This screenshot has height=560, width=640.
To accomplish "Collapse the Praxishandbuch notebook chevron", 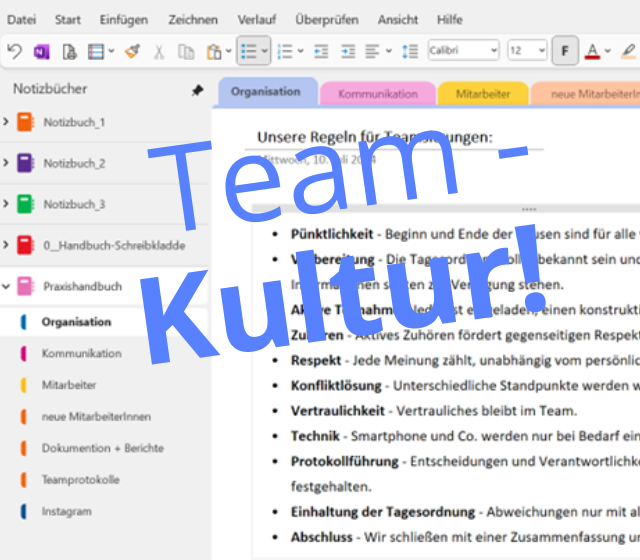I will pyautogui.click(x=6, y=286).
